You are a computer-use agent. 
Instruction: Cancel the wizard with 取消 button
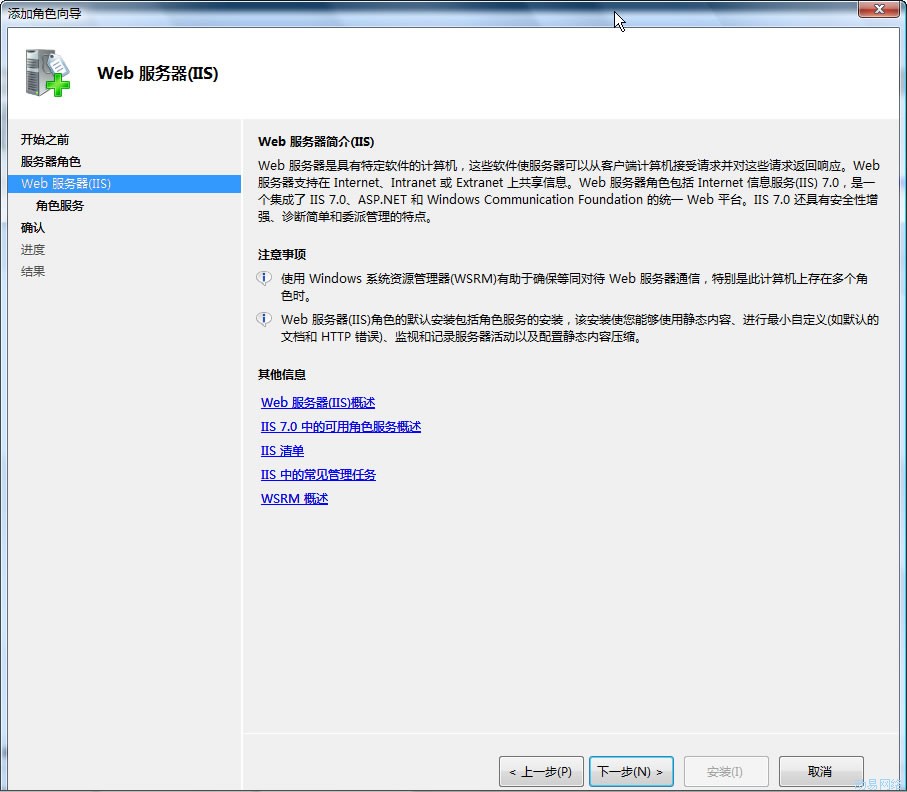click(820, 772)
